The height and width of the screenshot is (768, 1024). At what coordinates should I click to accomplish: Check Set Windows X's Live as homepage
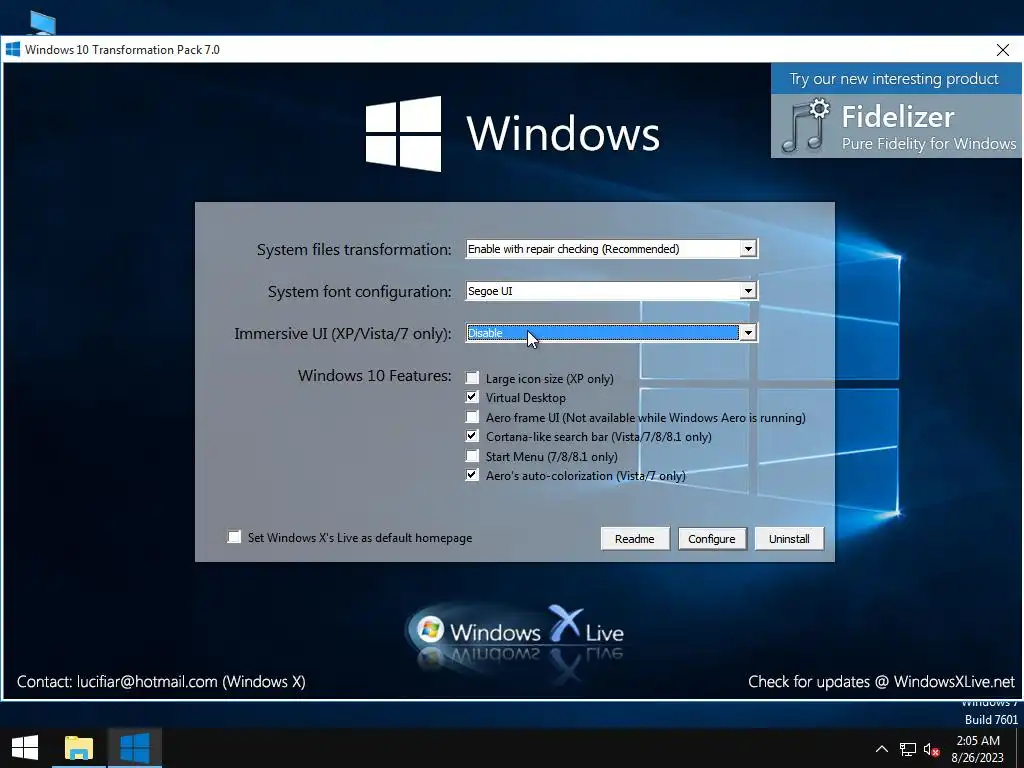pyautogui.click(x=234, y=537)
